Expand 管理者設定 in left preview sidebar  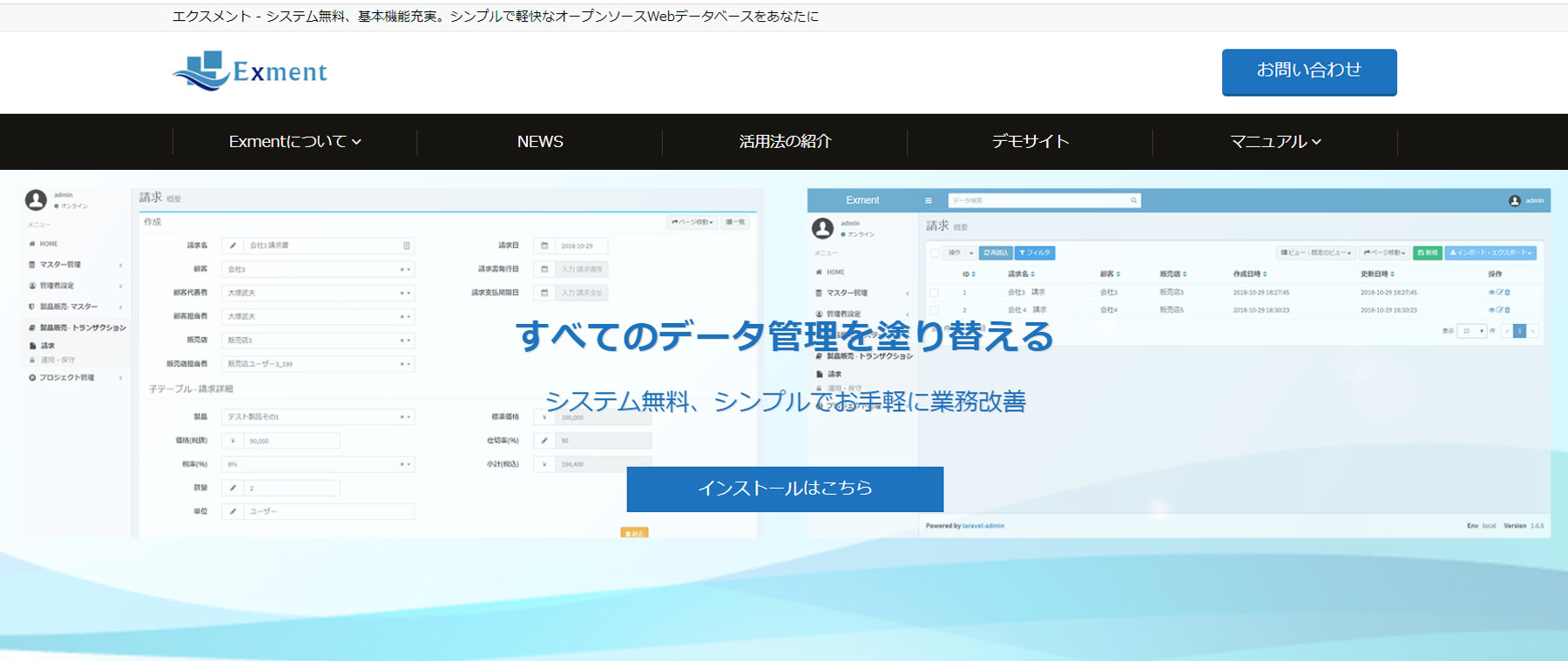(x=76, y=286)
